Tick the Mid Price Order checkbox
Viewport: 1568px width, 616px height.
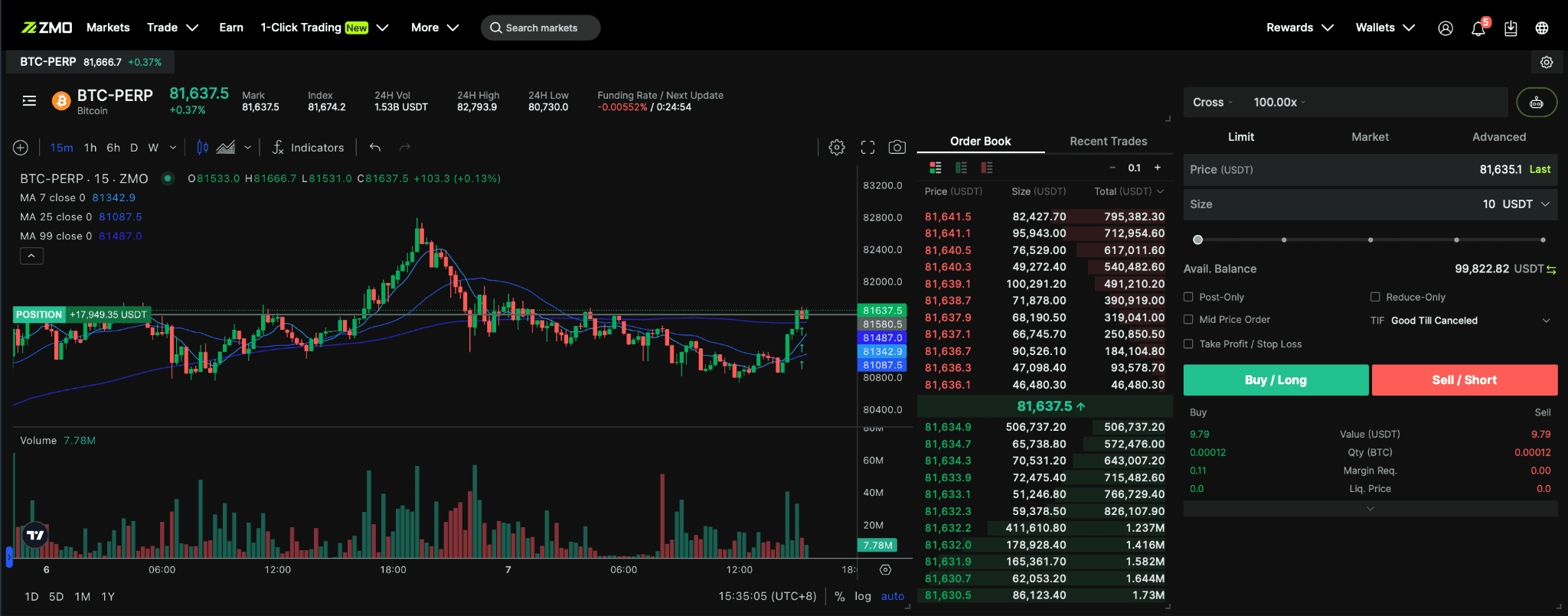(1188, 320)
